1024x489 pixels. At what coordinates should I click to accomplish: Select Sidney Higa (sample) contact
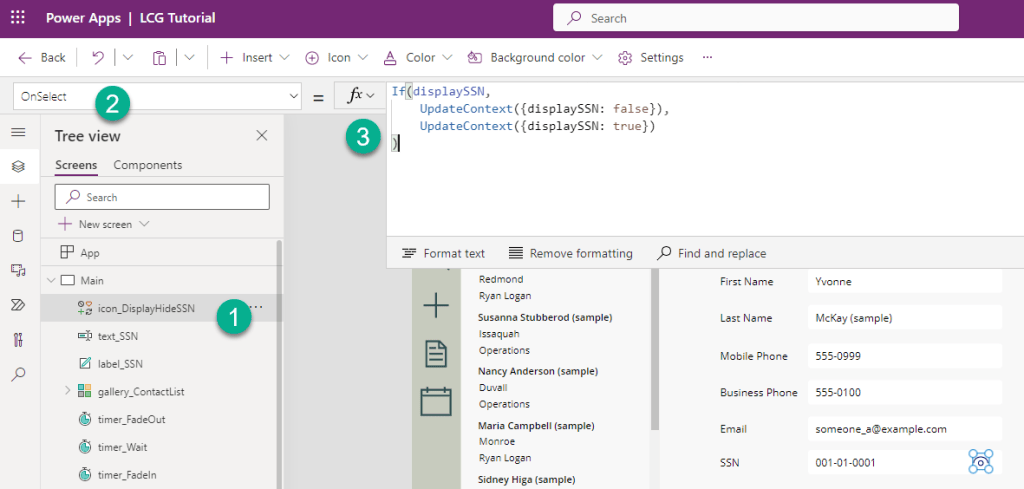526,480
